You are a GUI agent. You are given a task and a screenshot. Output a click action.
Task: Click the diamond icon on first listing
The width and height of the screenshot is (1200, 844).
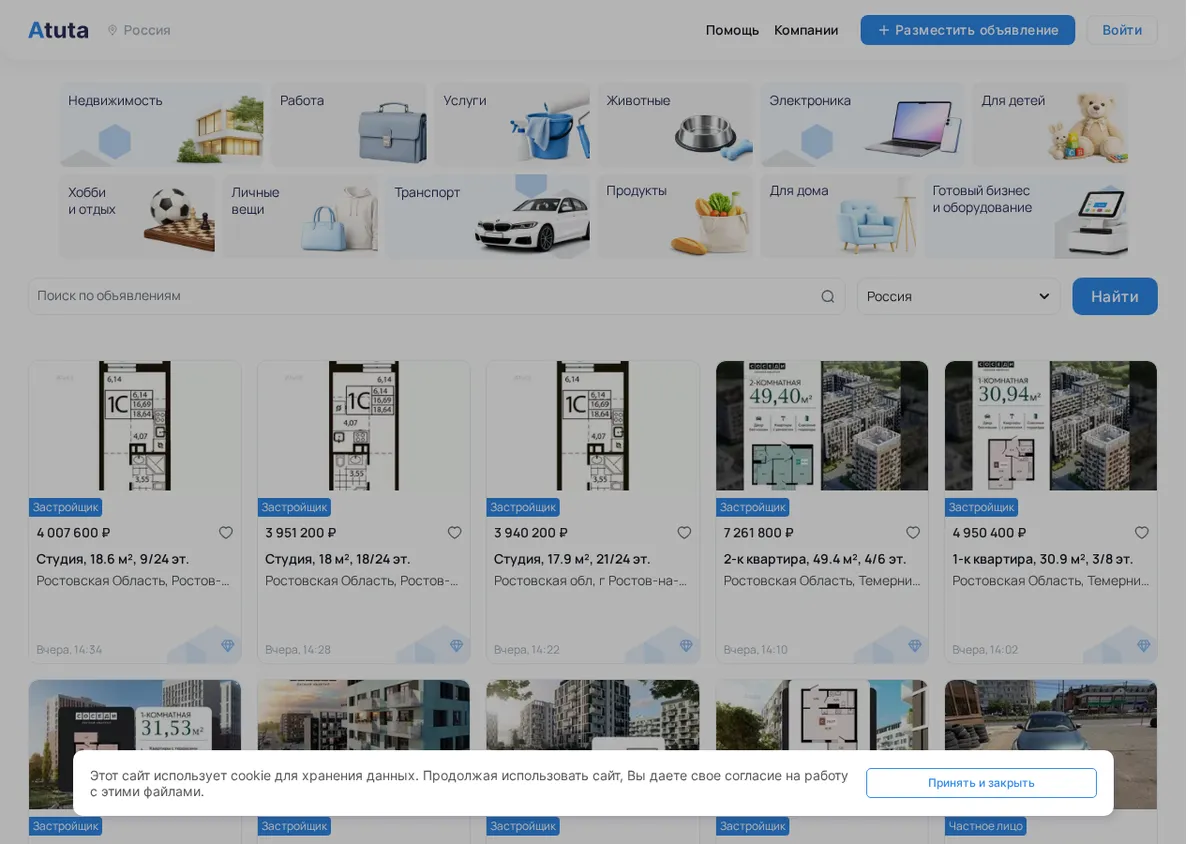[227, 646]
